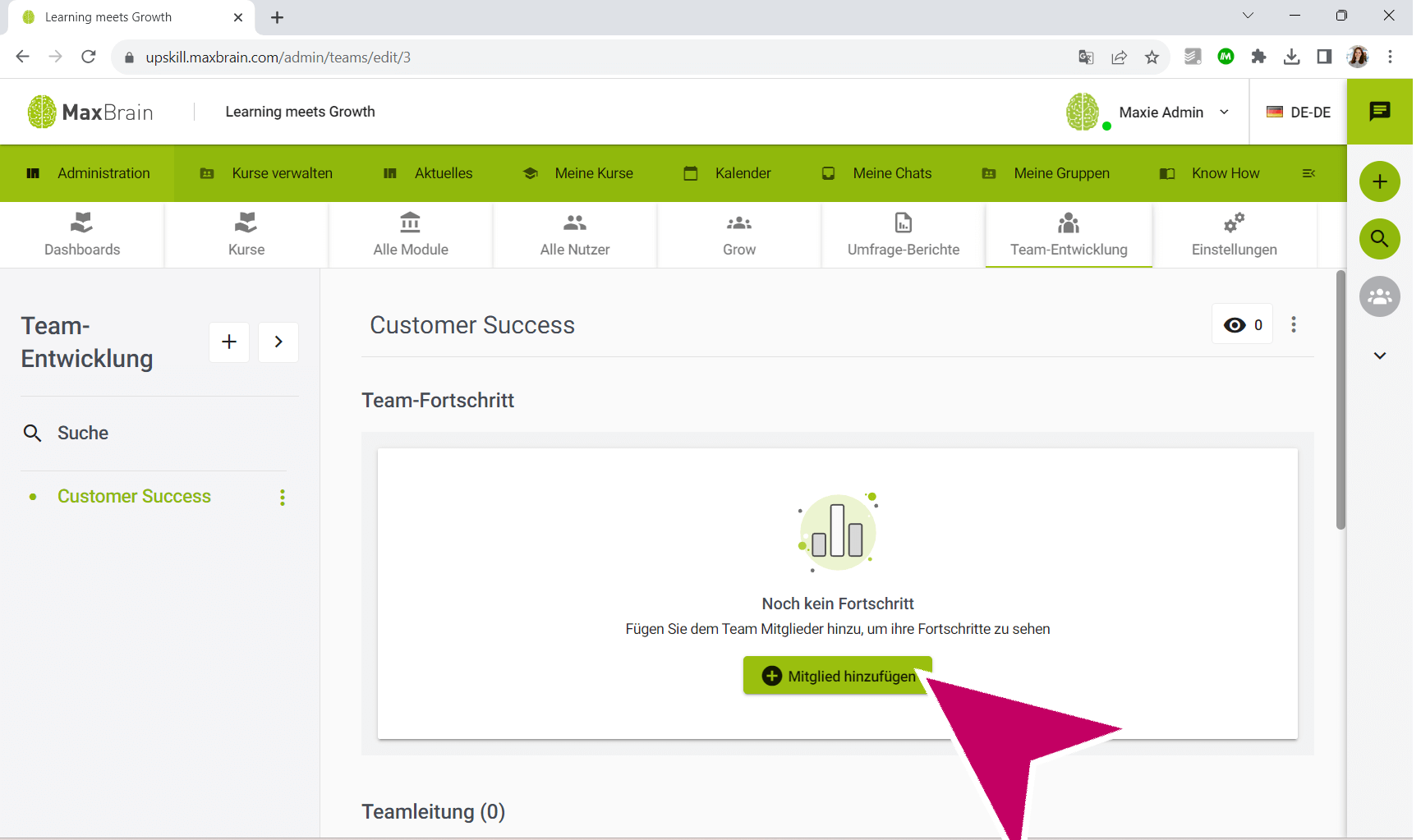
Task: Open the Kurse section
Action: point(246,235)
